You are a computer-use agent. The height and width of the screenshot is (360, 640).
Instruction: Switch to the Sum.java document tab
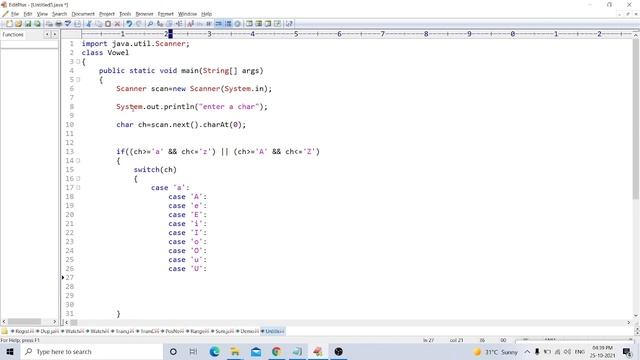coord(224,331)
